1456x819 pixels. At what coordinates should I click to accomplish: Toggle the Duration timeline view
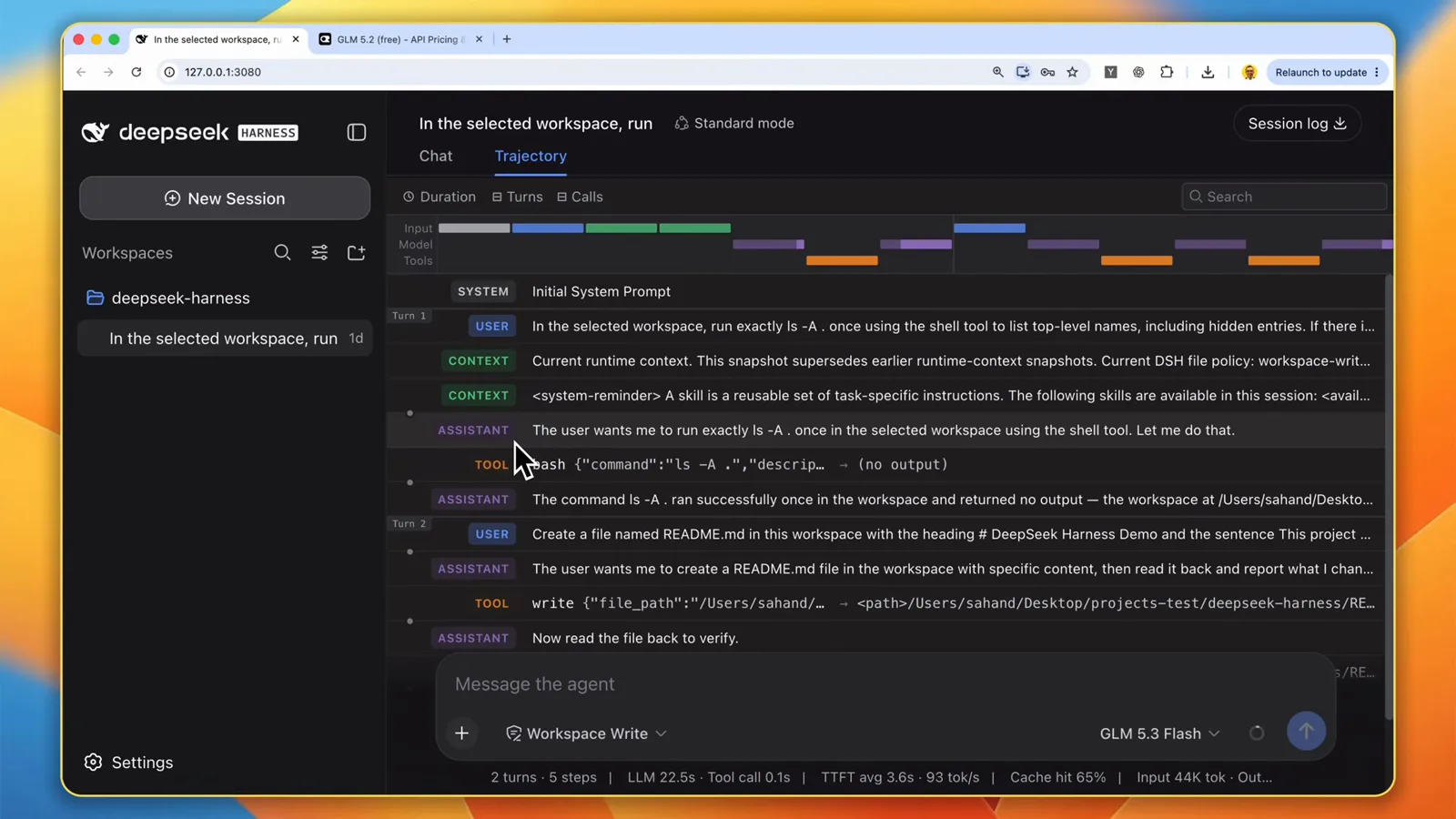(x=440, y=197)
